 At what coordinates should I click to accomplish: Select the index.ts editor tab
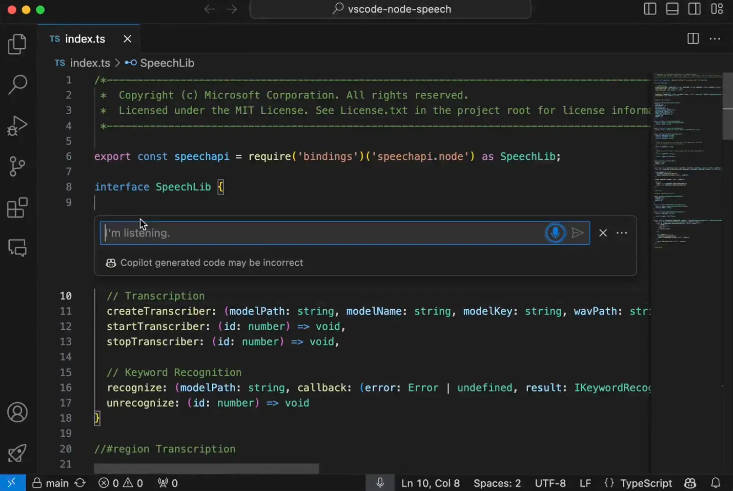[88, 39]
